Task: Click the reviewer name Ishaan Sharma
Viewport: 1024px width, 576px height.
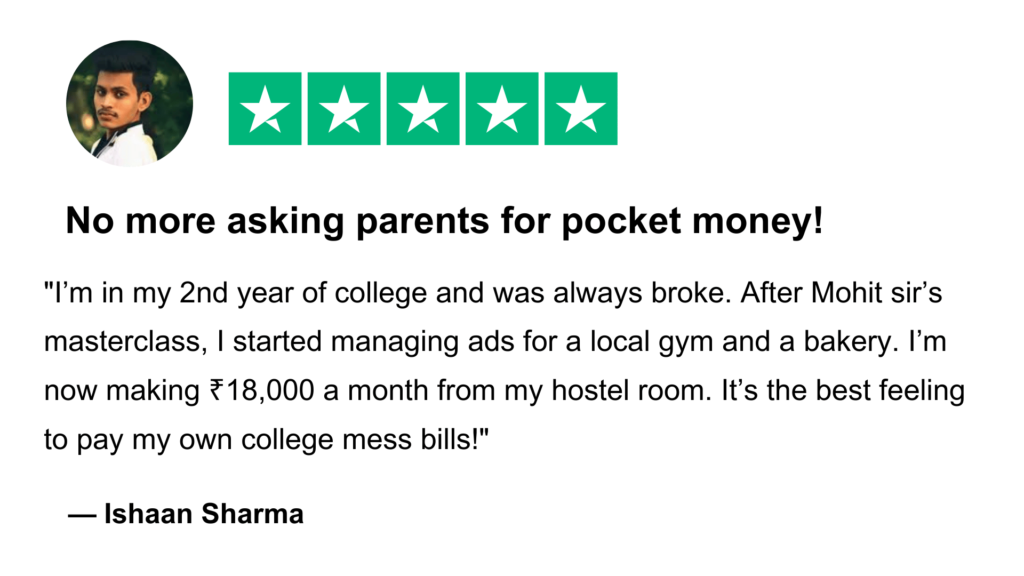Action: click(203, 514)
